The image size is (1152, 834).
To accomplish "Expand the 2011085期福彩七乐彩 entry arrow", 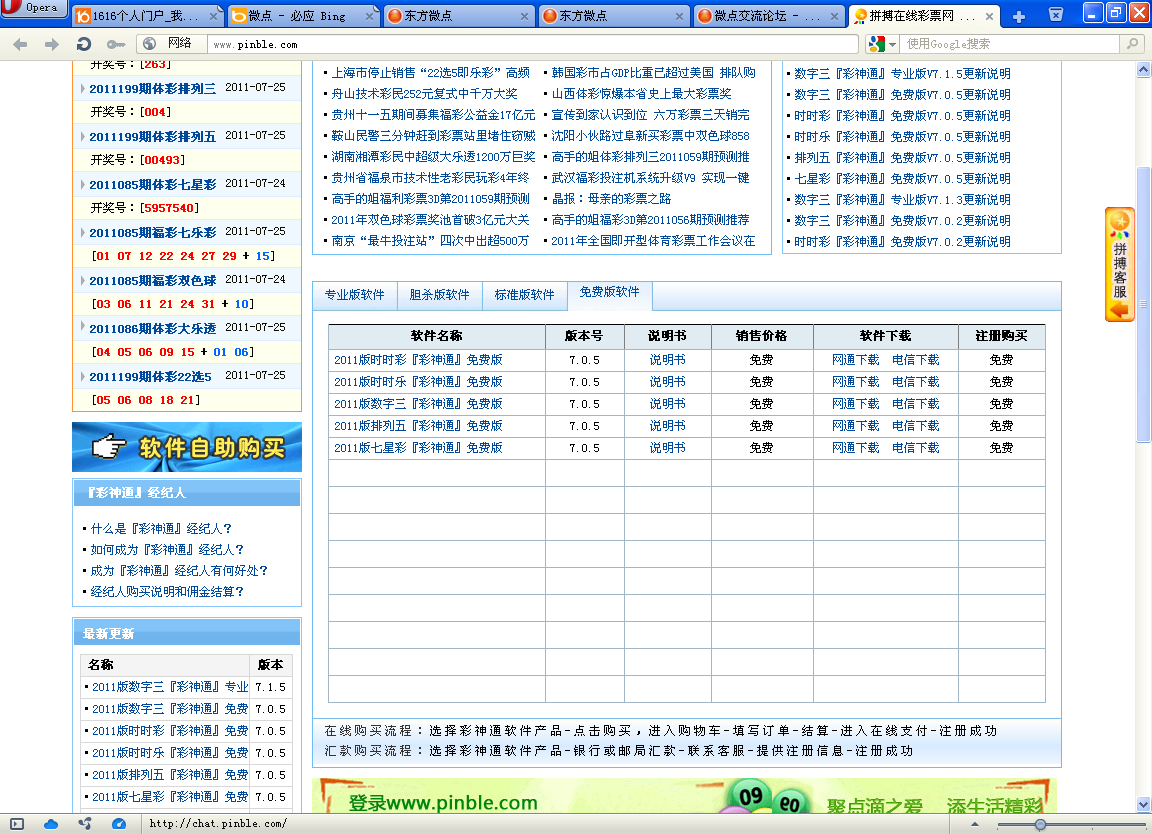I will [x=82, y=232].
